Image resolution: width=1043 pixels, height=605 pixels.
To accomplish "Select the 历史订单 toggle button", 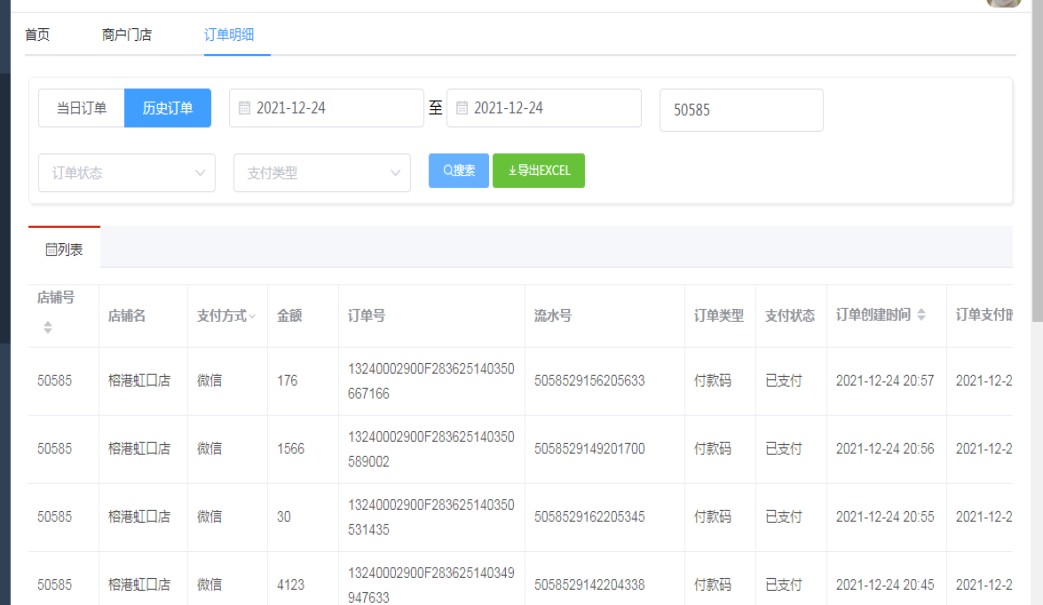I will (x=167, y=109).
